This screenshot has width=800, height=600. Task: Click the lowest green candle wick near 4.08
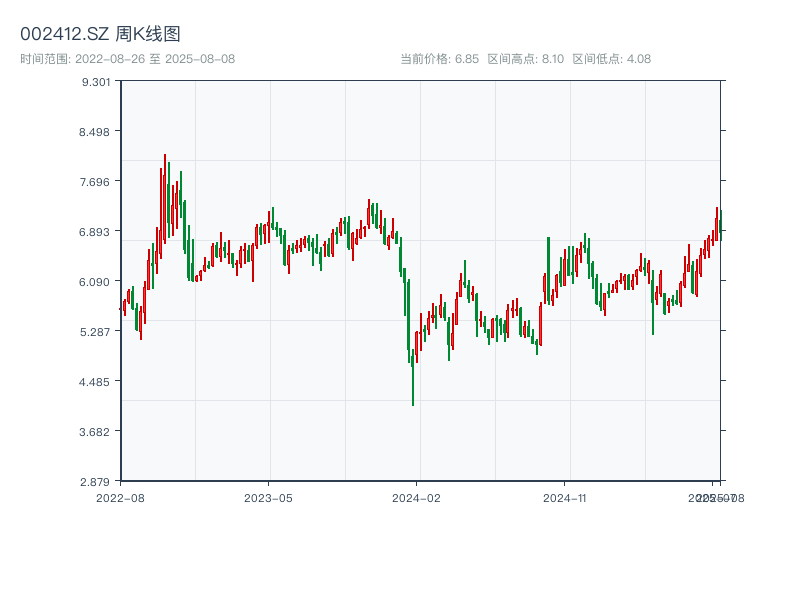click(413, 395)
